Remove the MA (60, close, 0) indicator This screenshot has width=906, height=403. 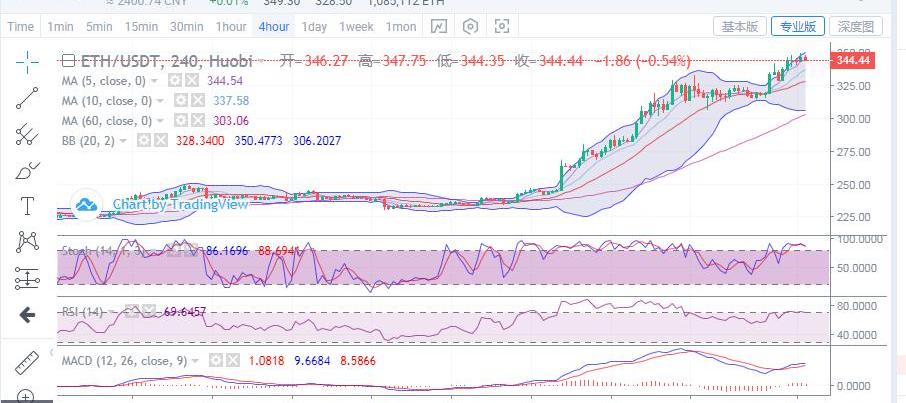point(198,121)
